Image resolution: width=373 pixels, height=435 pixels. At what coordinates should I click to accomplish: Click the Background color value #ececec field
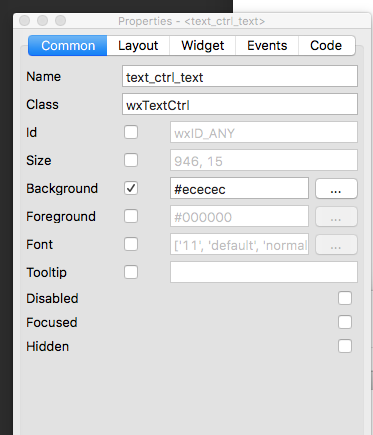coord(239,188)
